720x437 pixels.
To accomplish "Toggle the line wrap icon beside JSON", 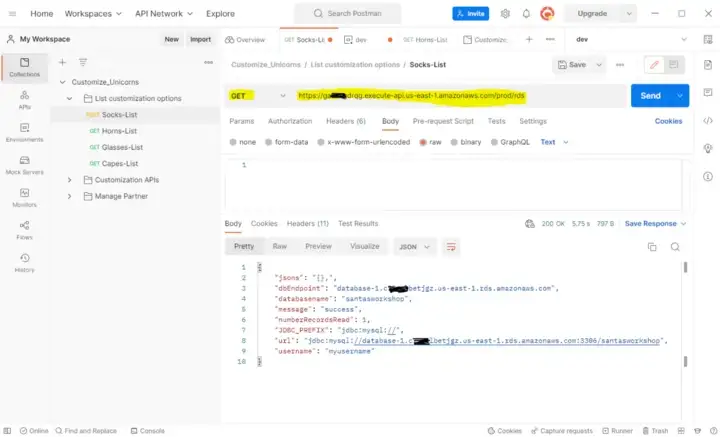I will tap(451, 247).
